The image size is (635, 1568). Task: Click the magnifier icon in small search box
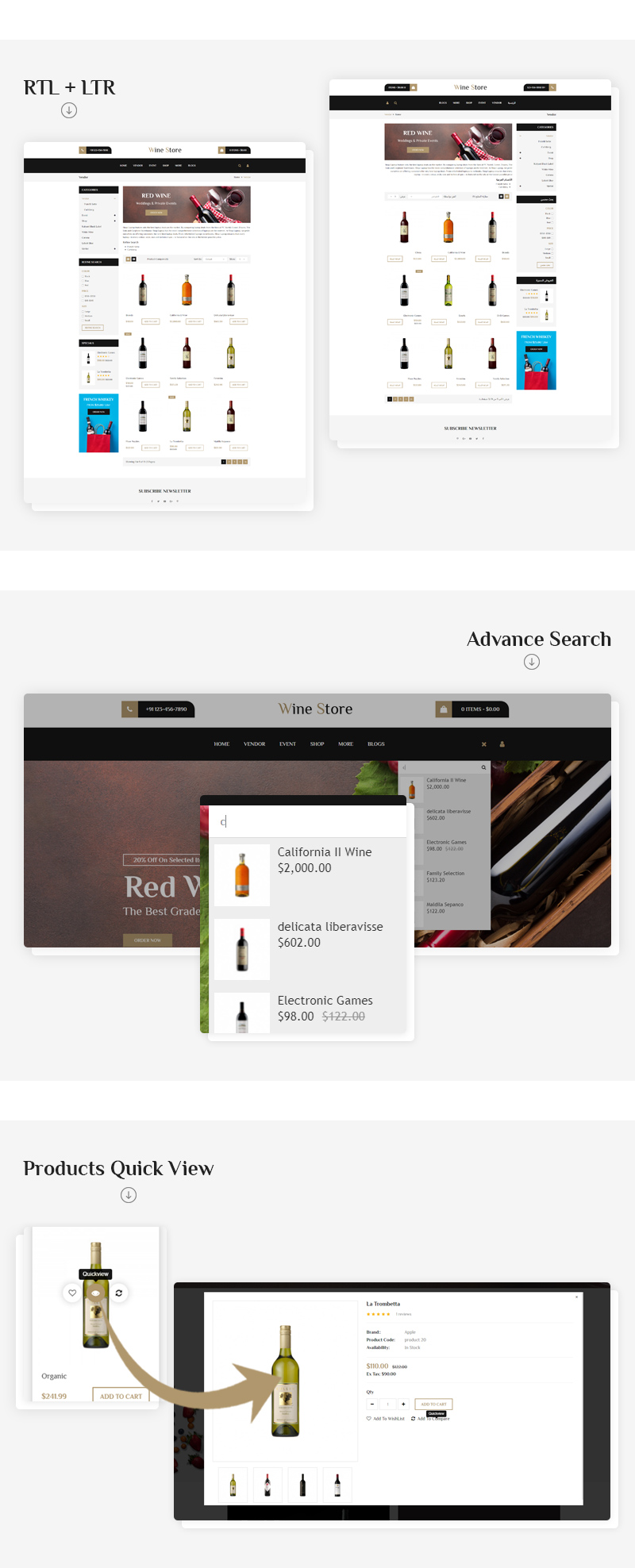(483, 767)
